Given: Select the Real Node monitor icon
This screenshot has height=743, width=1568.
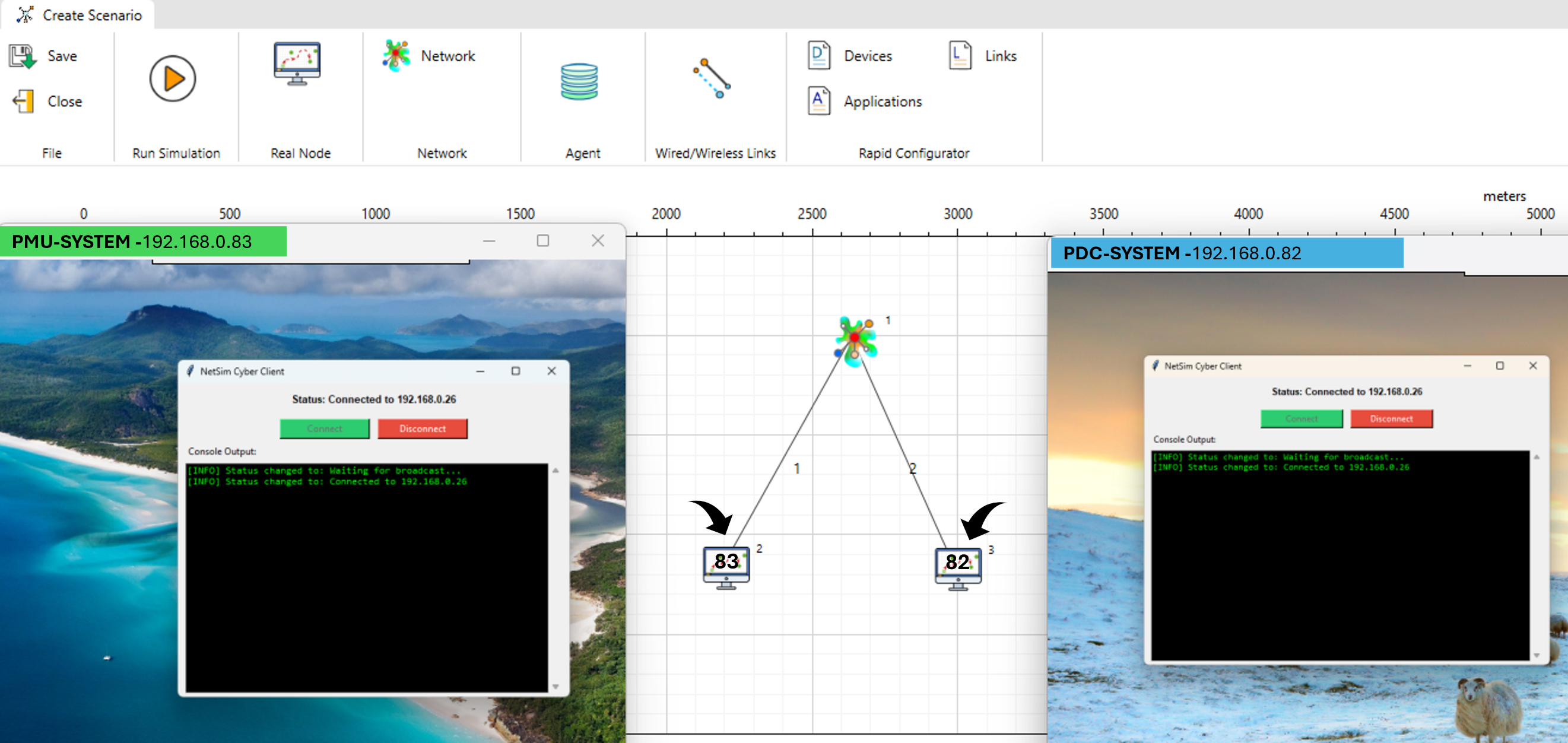Looking at the screenshot, I should click(x=296, y=64).
